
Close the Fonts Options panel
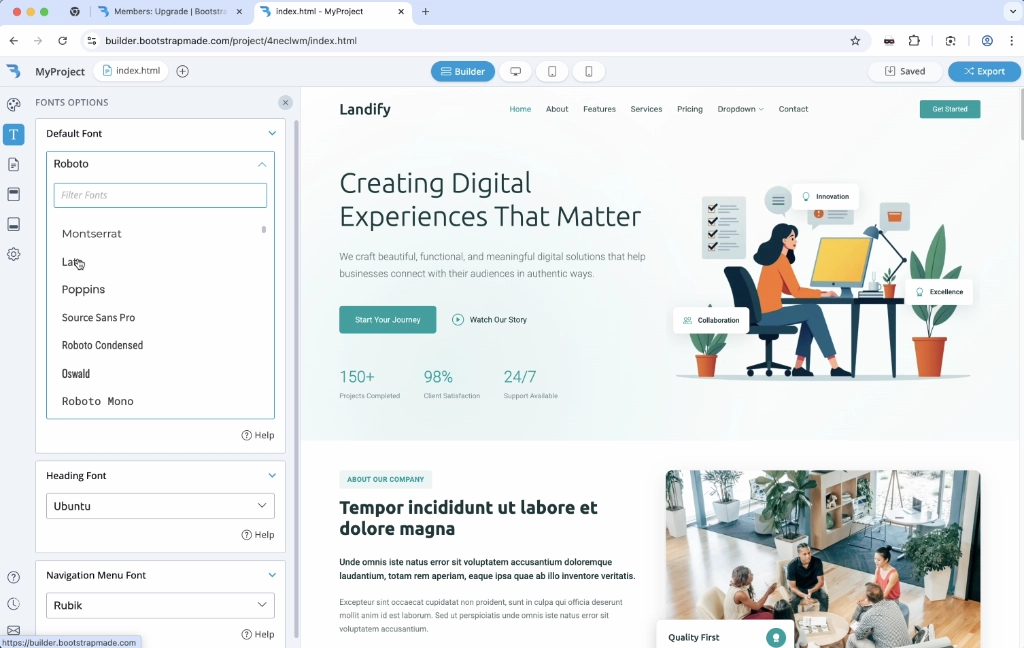coord(285,103)
